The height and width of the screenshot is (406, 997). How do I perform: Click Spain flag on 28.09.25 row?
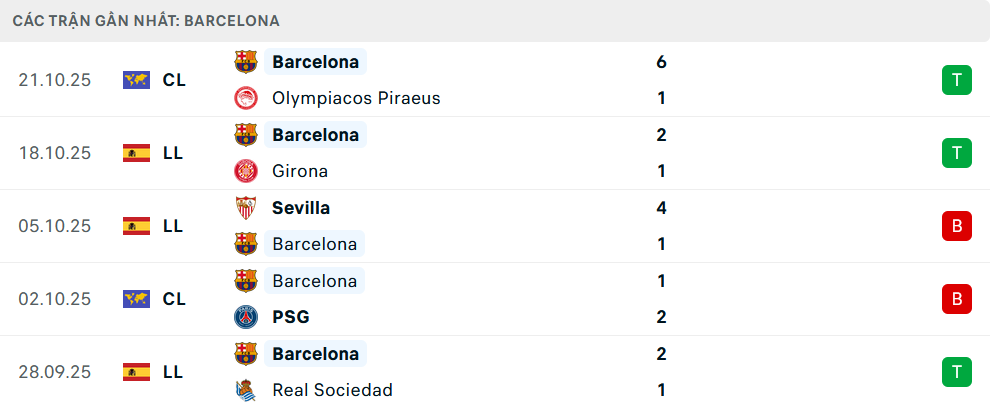tap(136, 372)
